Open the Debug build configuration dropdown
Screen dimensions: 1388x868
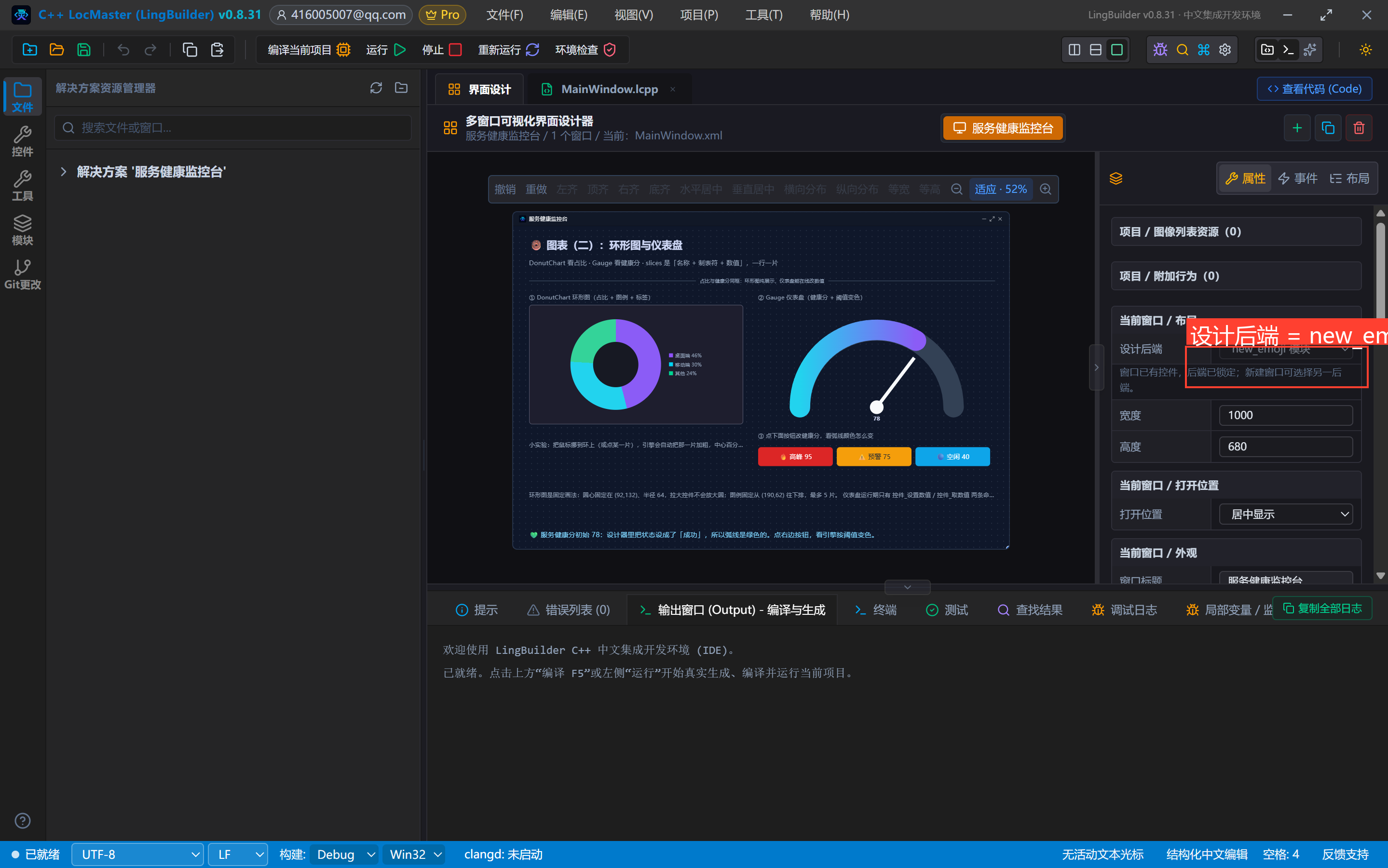pyautogui.click(x=344, y=855)
